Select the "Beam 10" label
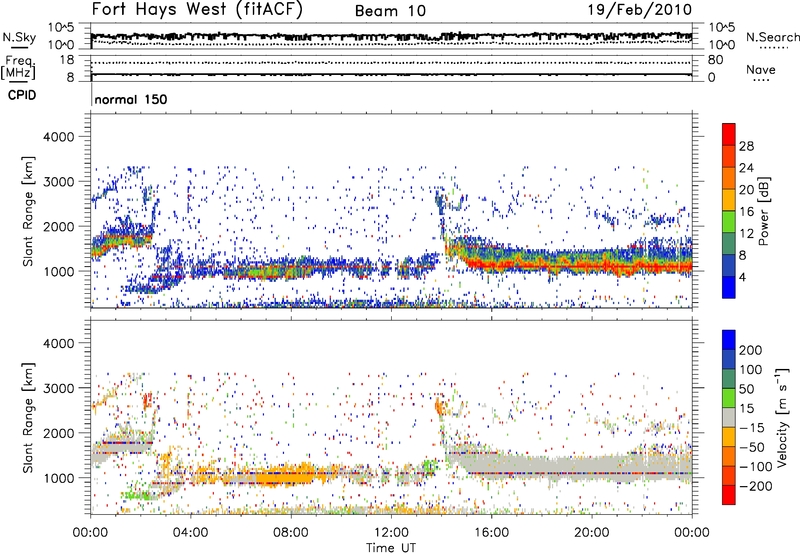800x554 pixels. 390,11
